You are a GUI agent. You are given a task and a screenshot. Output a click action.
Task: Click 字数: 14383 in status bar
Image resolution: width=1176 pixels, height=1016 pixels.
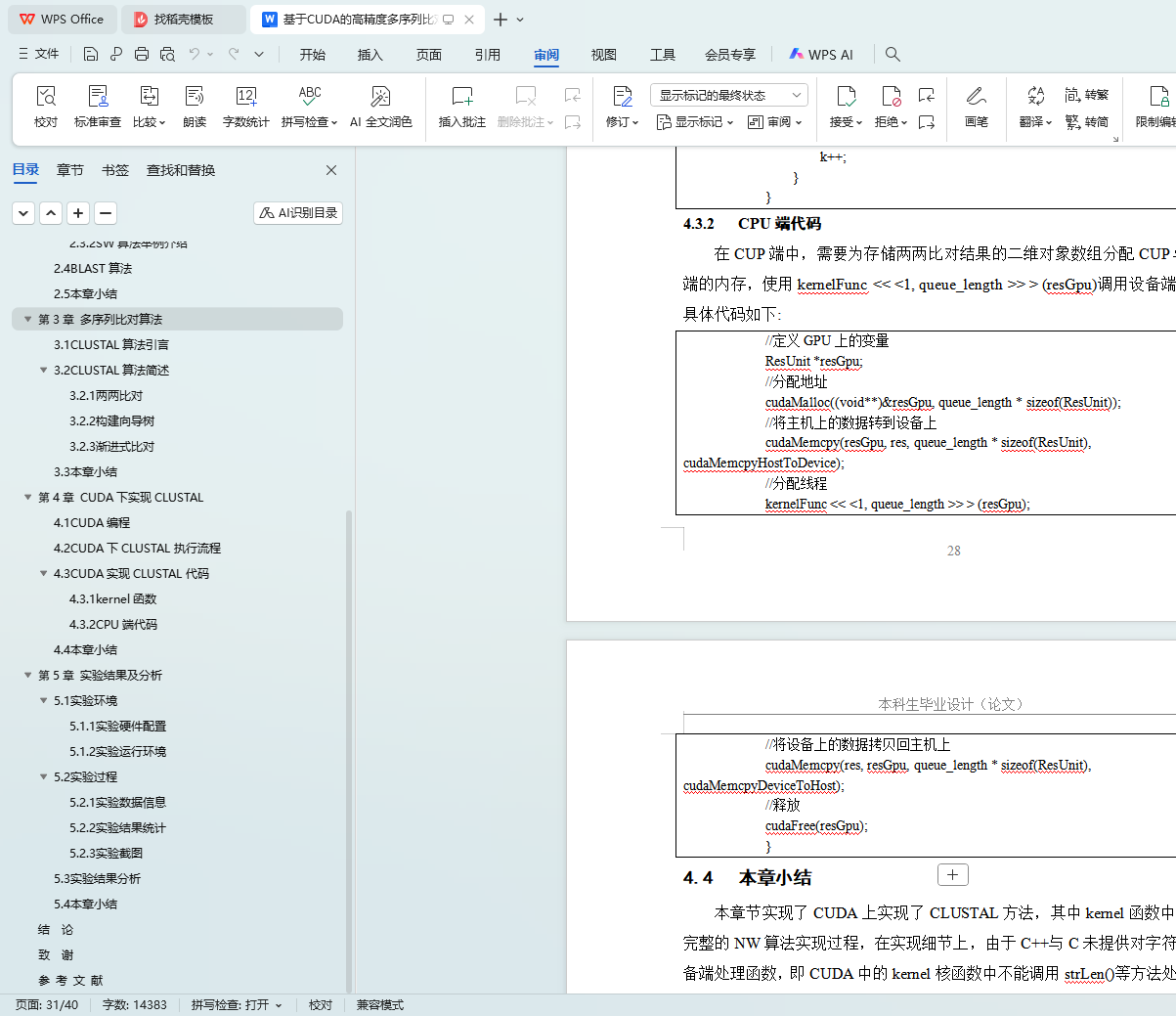click(135, 1005)
